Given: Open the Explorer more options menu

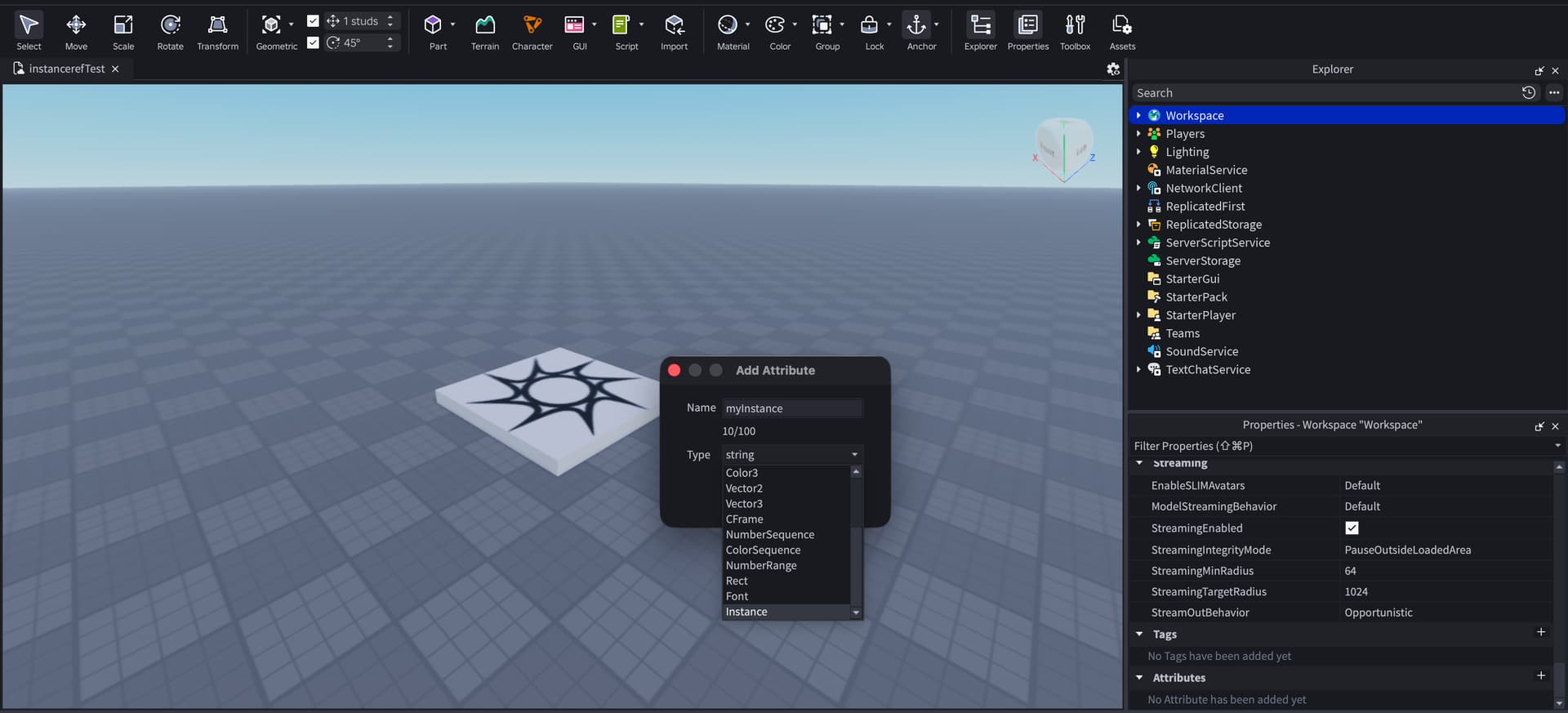Looking at the screenshot, I should 1554,93.
